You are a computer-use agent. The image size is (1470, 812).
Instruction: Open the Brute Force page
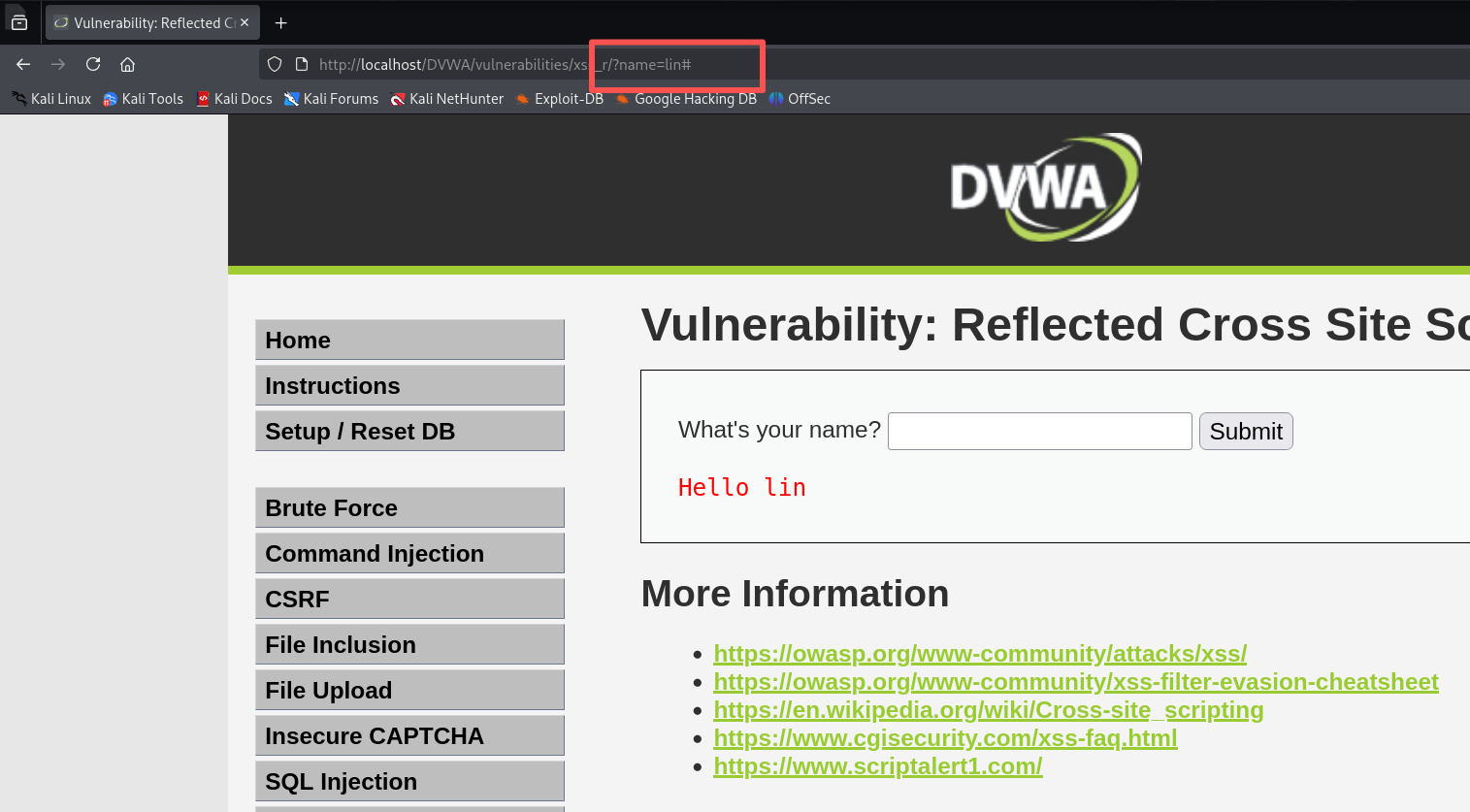click(409, 507)
